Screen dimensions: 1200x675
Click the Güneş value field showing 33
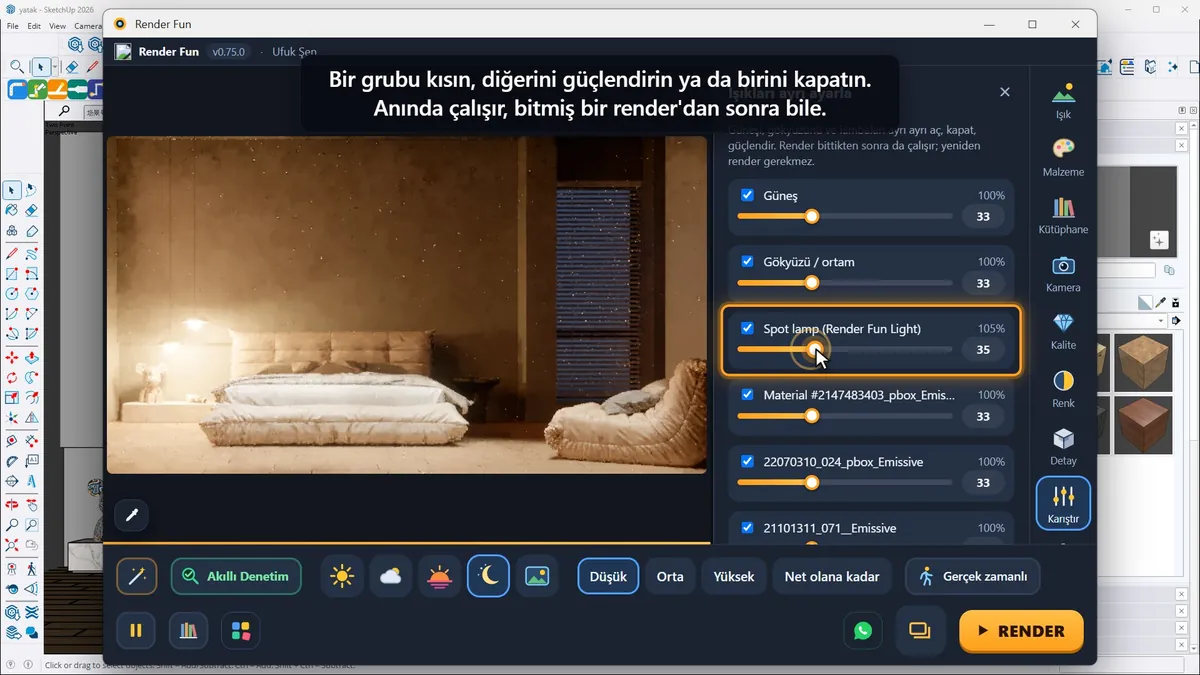click(983, 217)
